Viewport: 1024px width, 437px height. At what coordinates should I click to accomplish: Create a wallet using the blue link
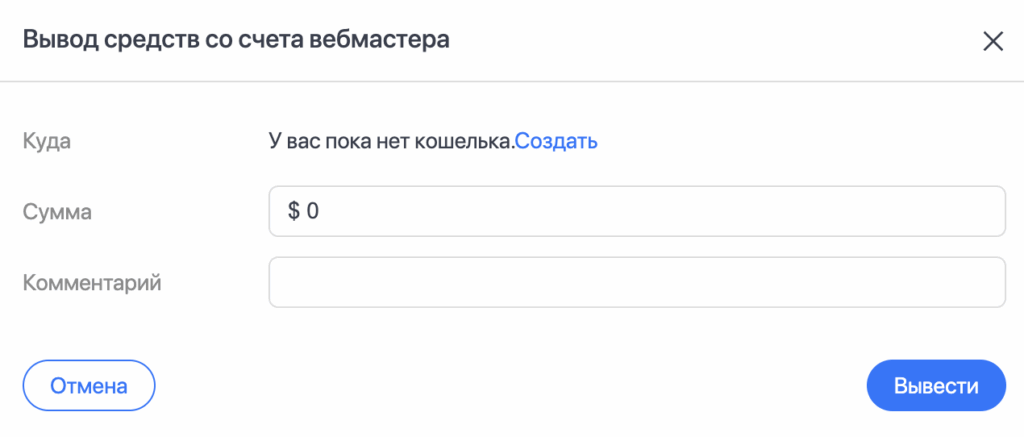(556, 141)
